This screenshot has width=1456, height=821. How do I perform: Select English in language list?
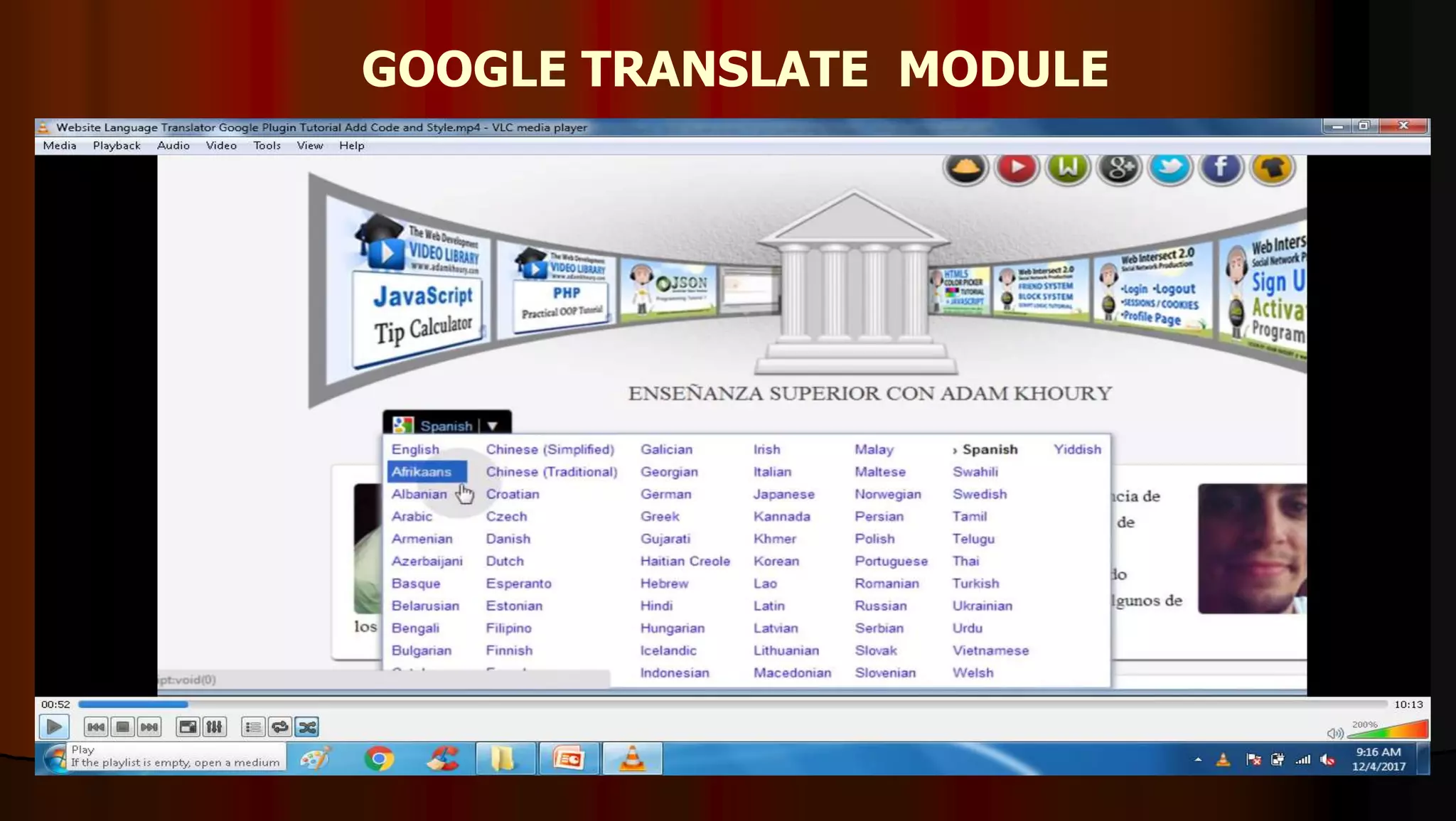415,449
